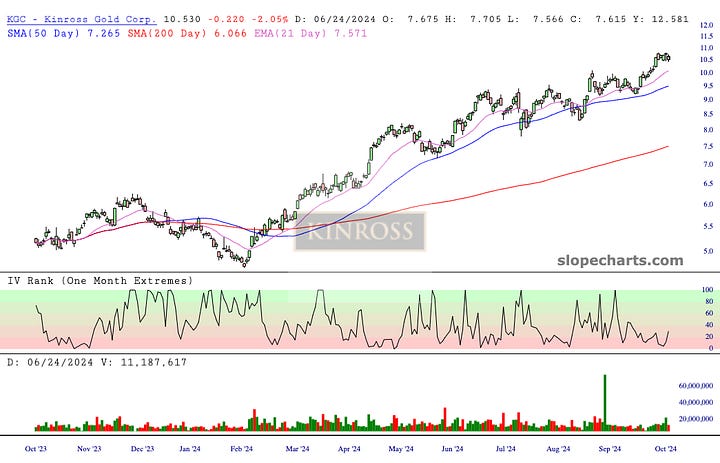The width and height of the screenshot is (720, 463).
Task: Click the Aug '24 axis label
Action: click(x=558, y=449)
